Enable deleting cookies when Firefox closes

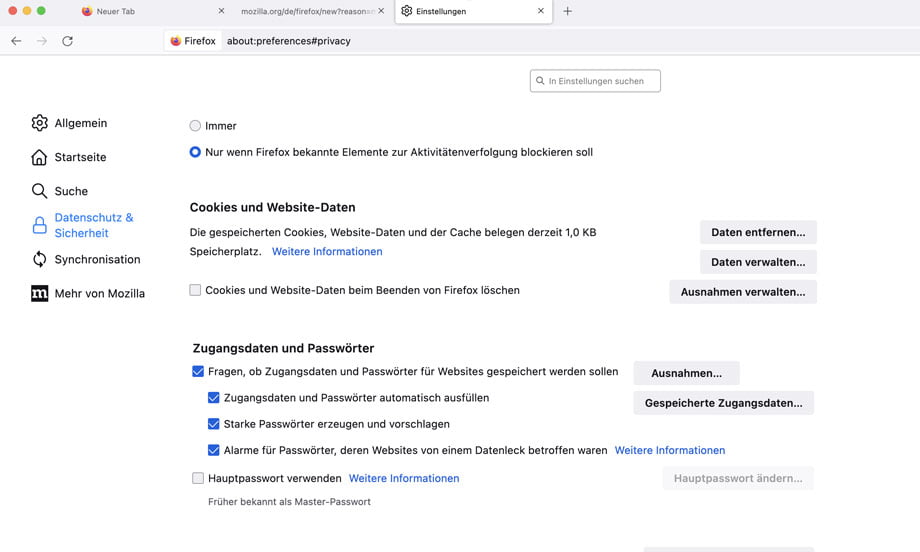tap(196, 290)
